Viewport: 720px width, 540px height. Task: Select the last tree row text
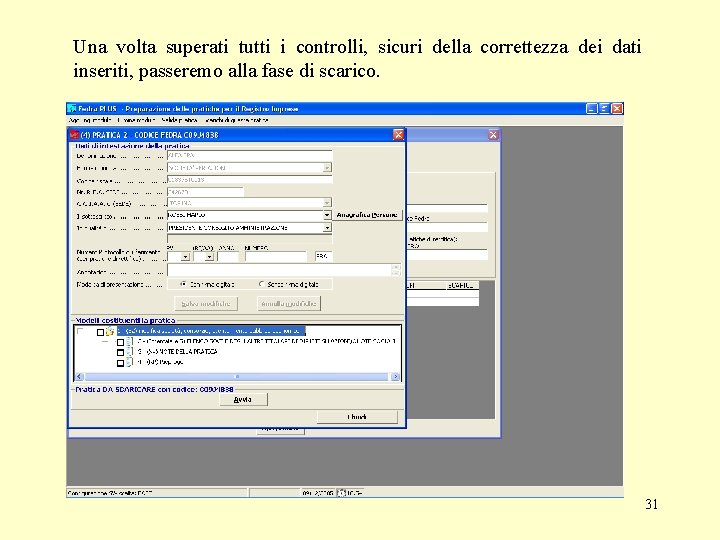coord(160,362)
